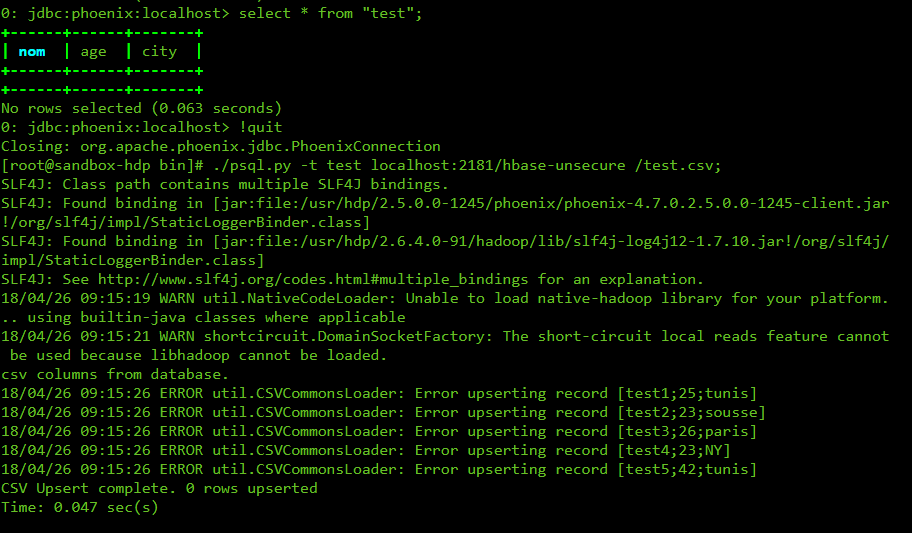Click the [test1;25;tunis] error record
The height and width of the screenshot is (533, 912).
coord(687,393)
